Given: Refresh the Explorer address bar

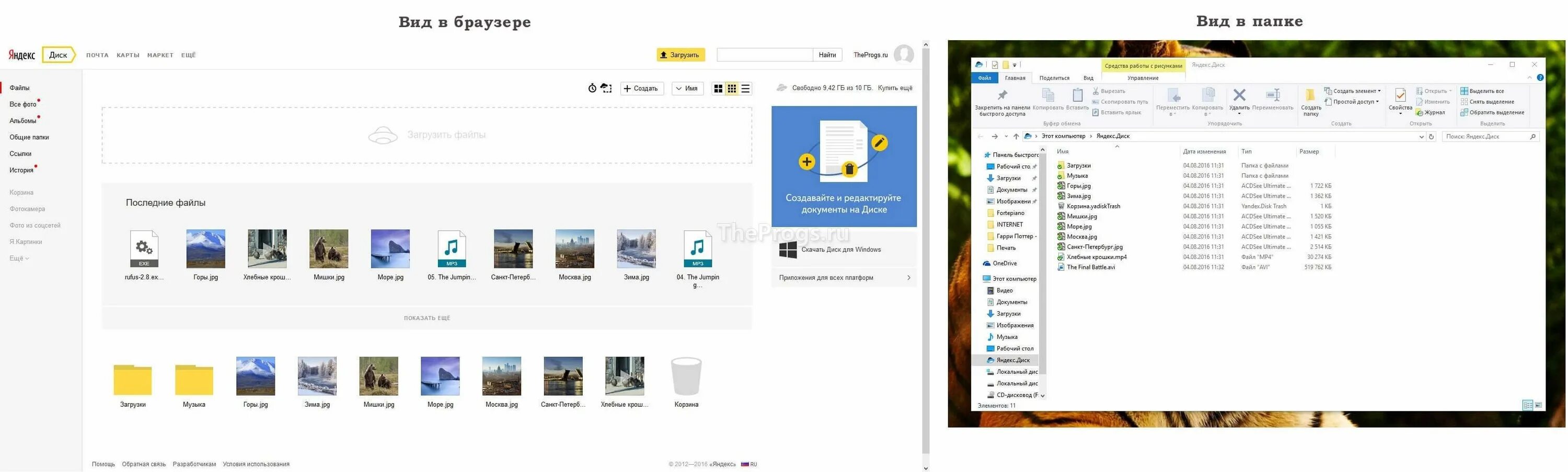Looking at the screenshot, I should tap(1432, 136).
